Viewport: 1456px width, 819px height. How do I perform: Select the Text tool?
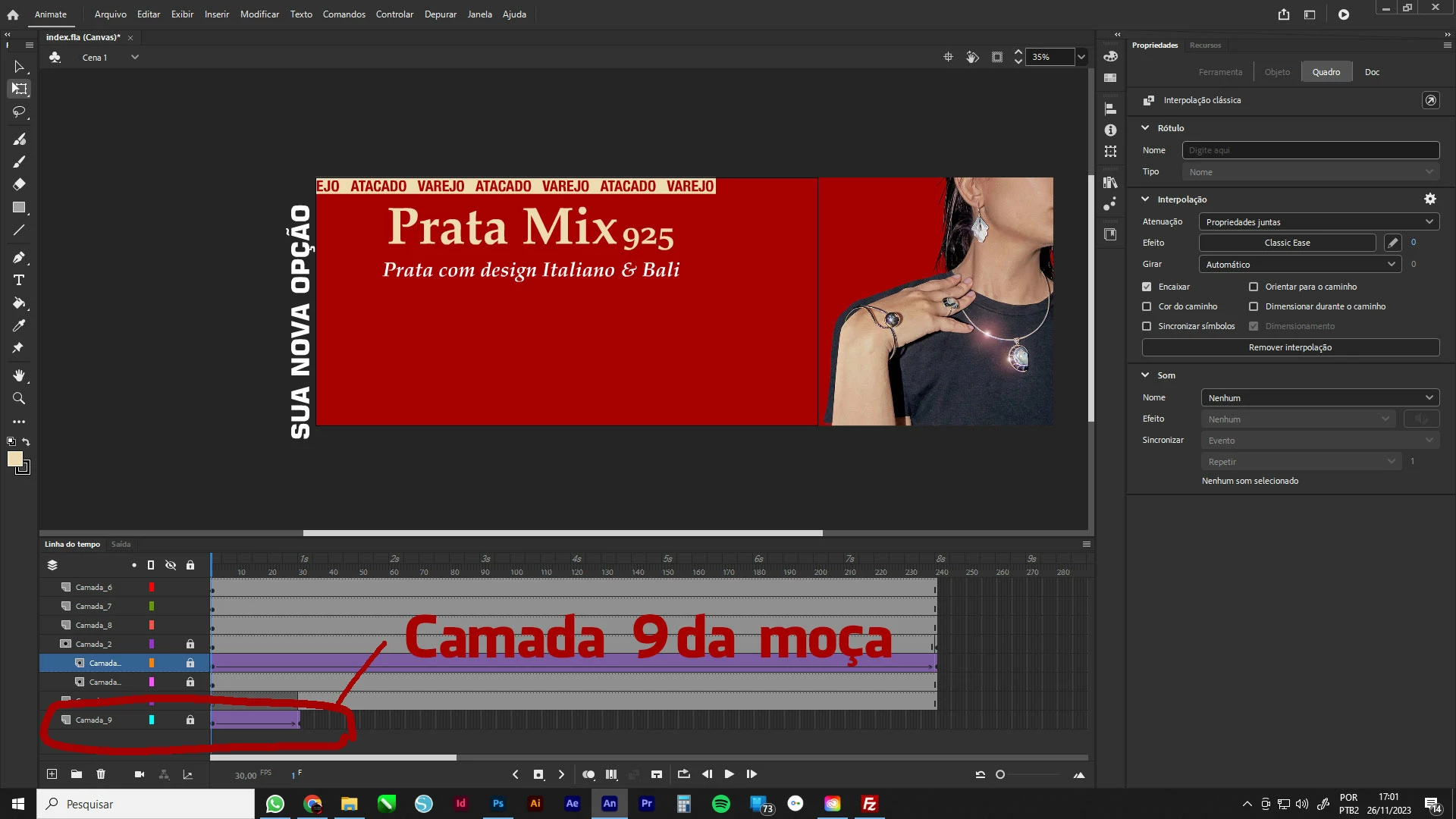click(x=19, y=281)
